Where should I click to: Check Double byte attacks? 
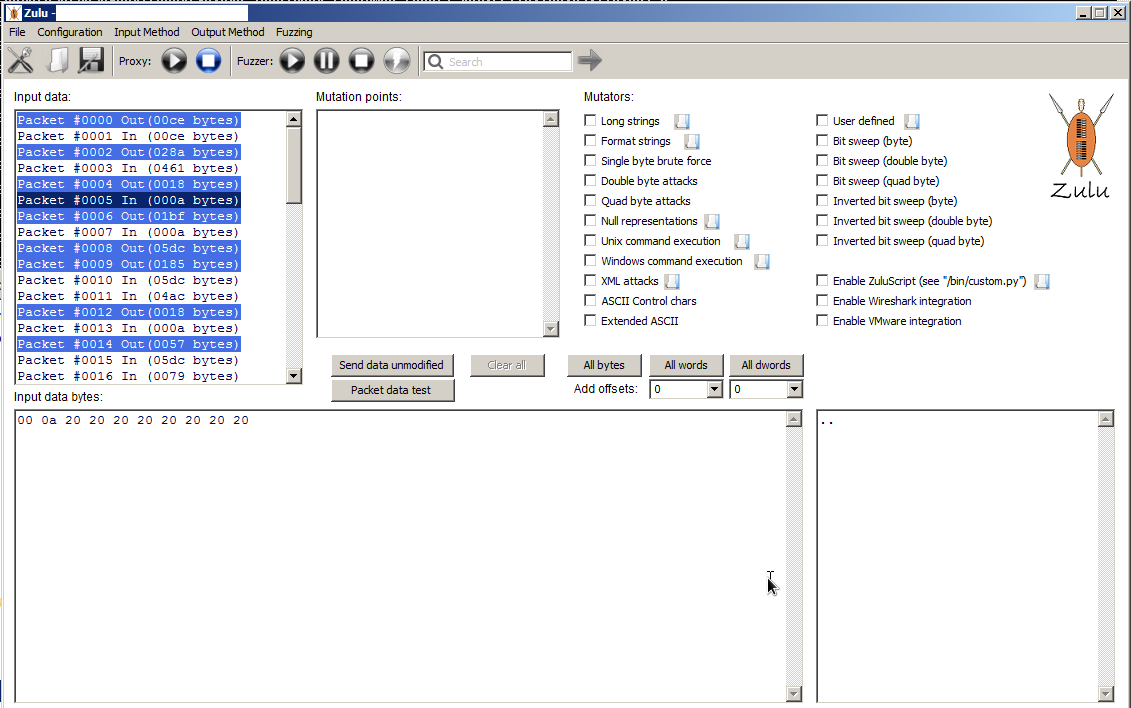click(x=590, y=180)
